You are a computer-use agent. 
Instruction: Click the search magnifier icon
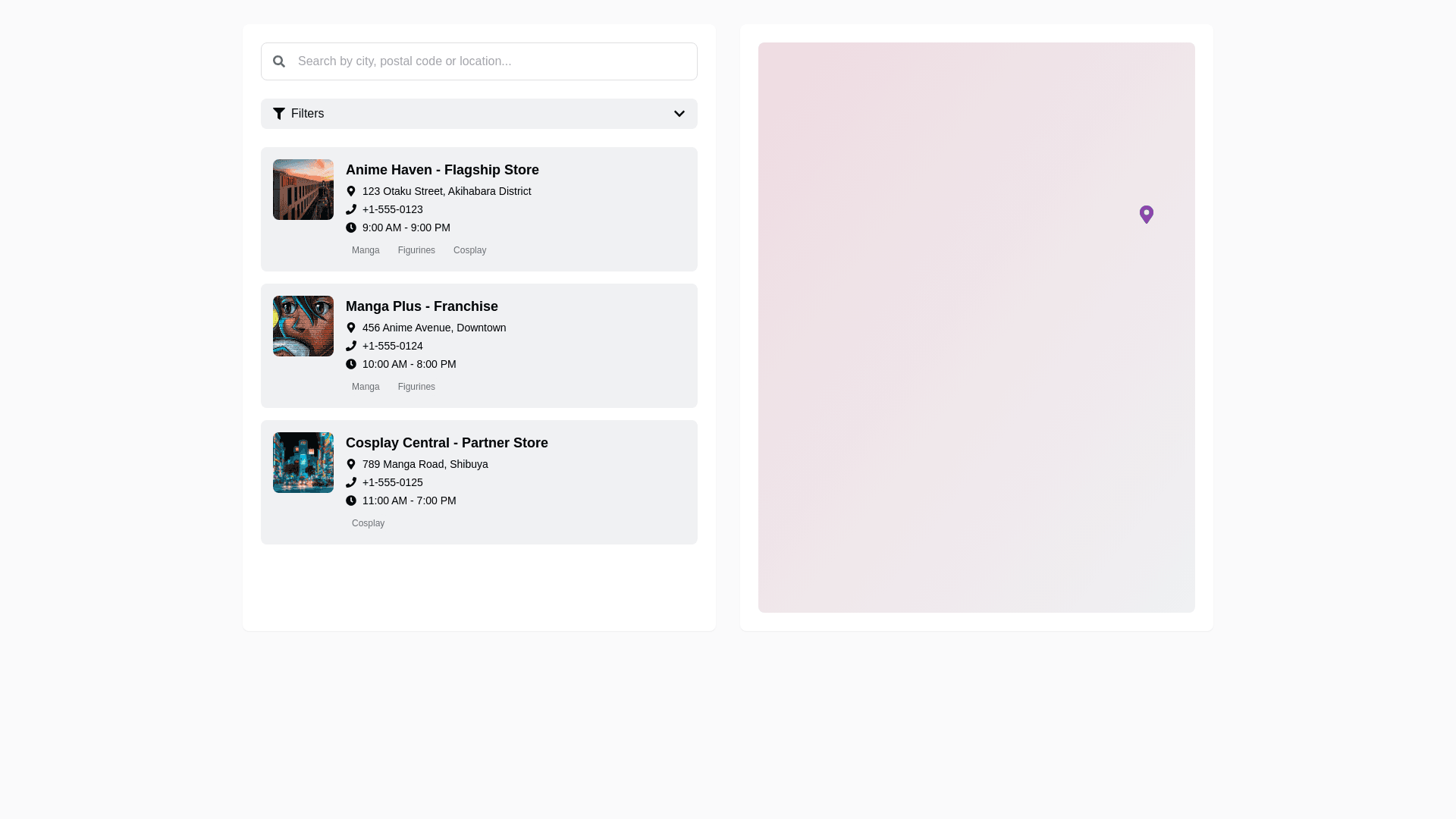click(x=279, y=61)
